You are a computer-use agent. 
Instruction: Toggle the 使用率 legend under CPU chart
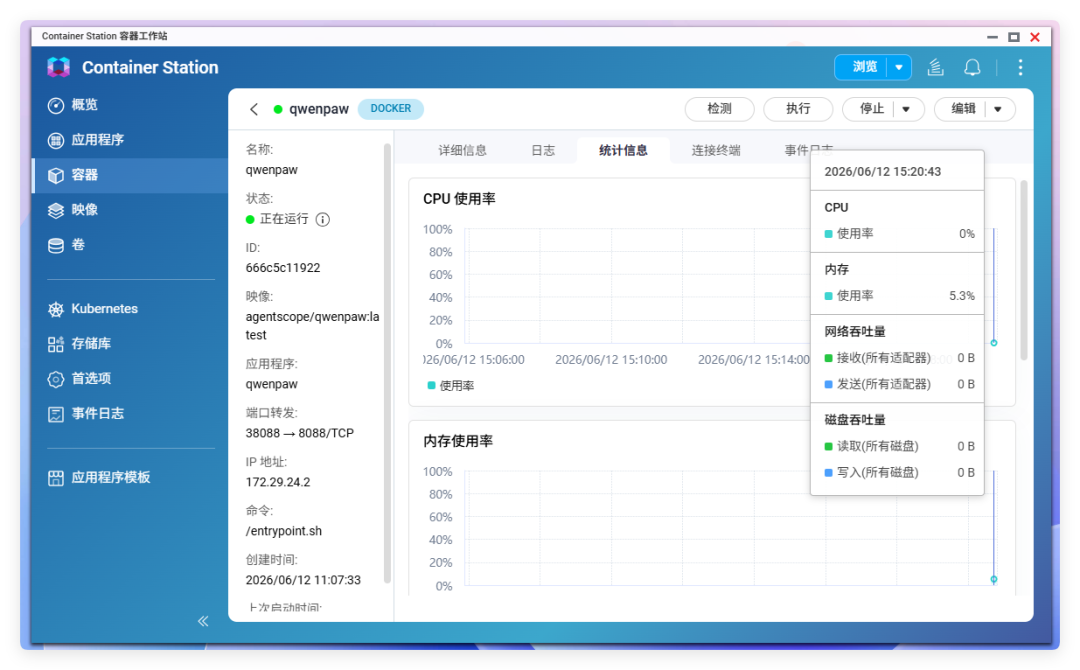[451, 386]
